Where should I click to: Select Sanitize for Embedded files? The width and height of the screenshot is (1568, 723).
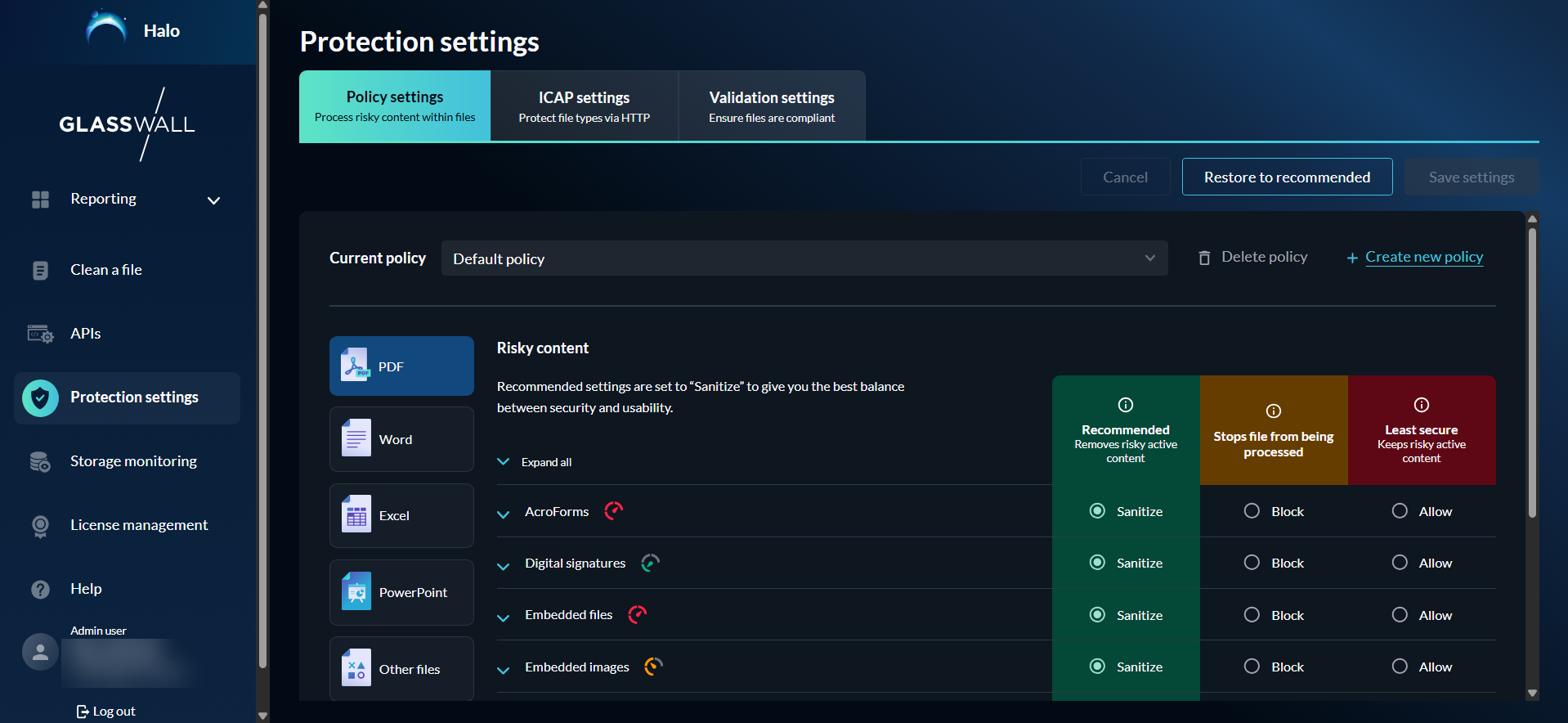pyautogui.click(x=1097, y=615)
